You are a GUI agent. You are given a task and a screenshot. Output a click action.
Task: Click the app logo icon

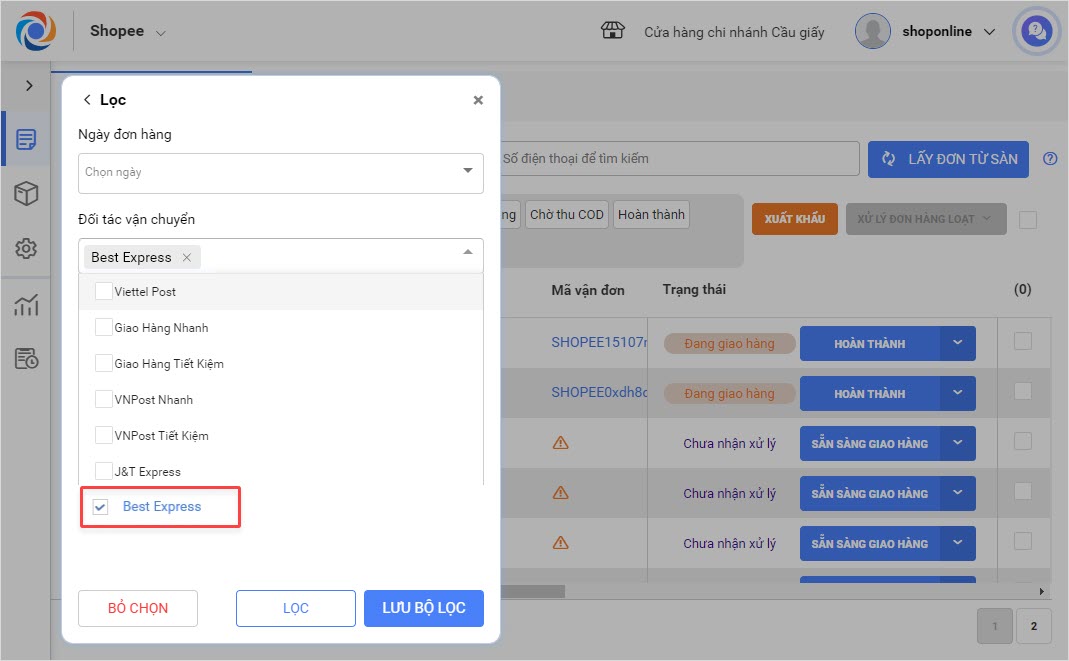coord(35,31)
